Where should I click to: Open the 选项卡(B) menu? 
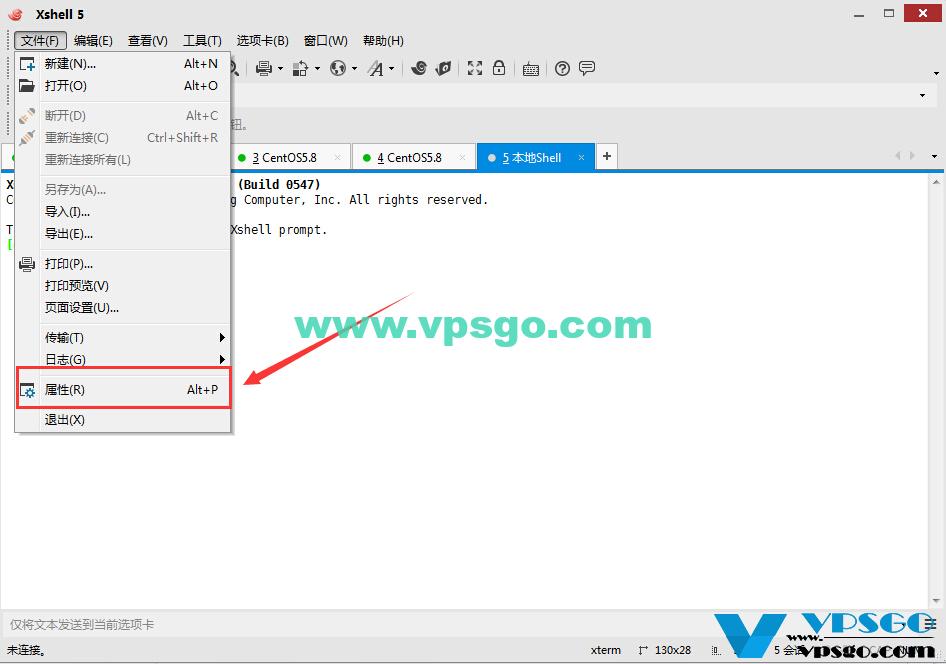point(262,40)
